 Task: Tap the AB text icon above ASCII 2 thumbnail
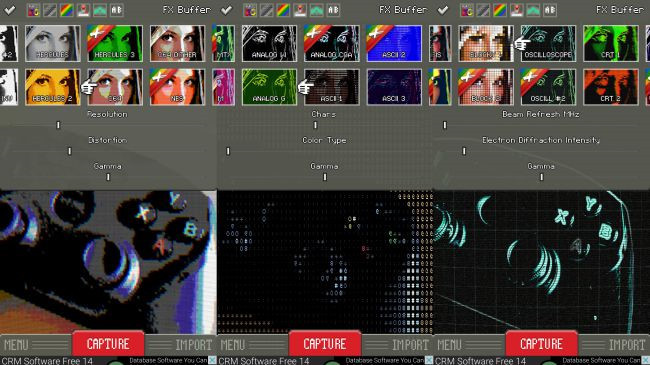(333, 10)
